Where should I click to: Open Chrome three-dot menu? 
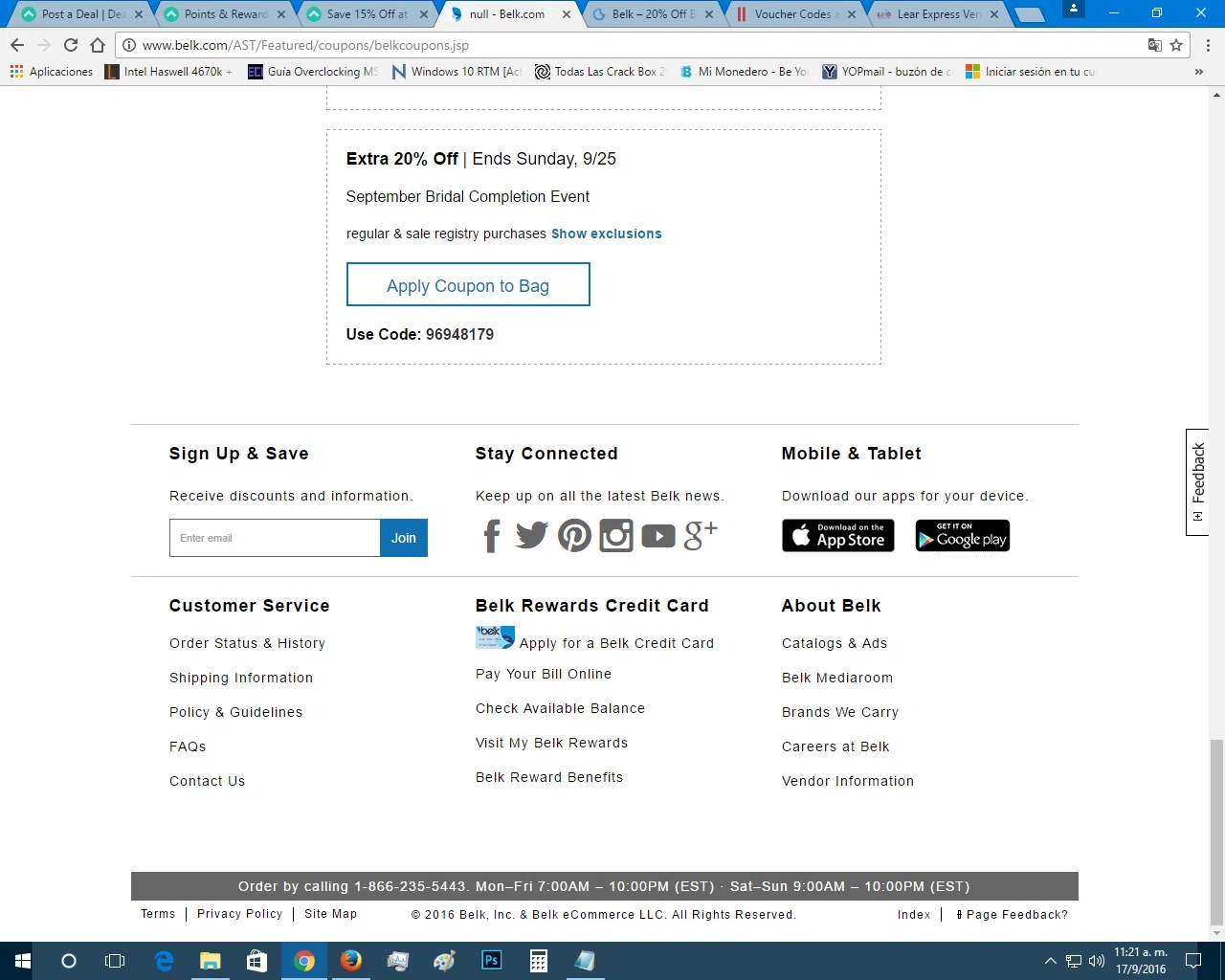click(1208, 45)
